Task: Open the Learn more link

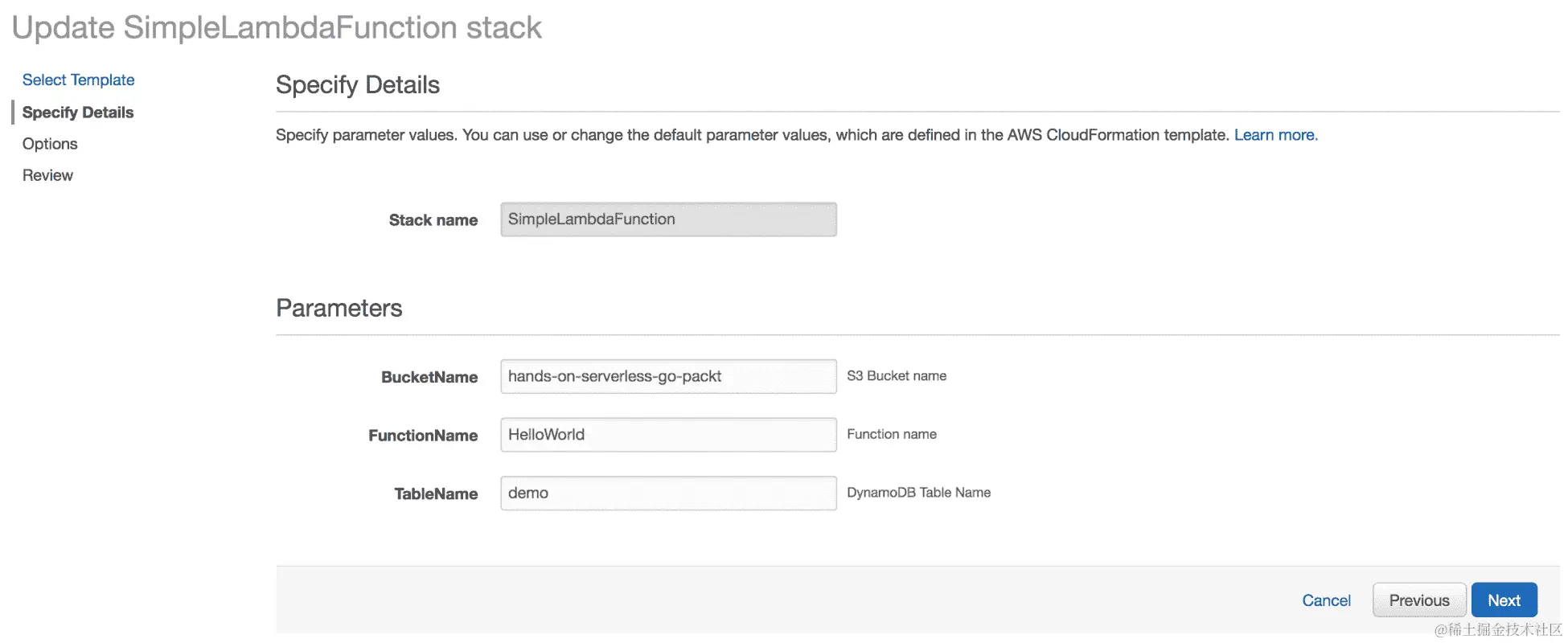Action: pyautogui.click(x=1275, y=135)
